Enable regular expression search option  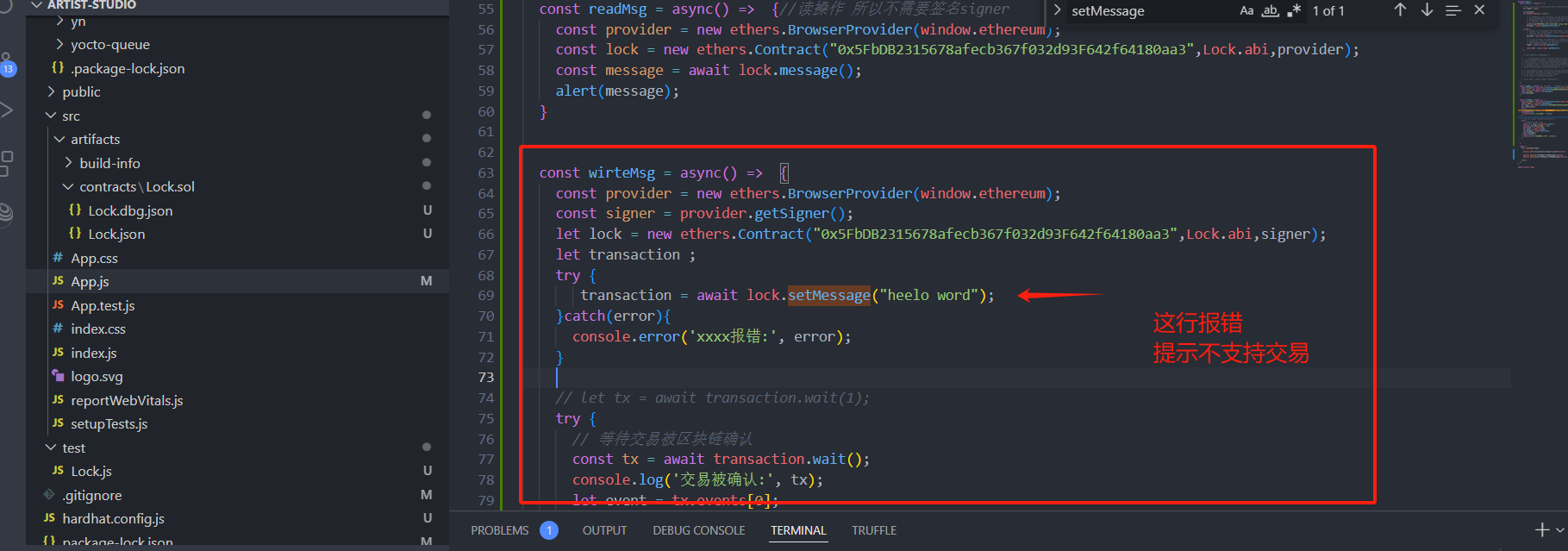1294,10
